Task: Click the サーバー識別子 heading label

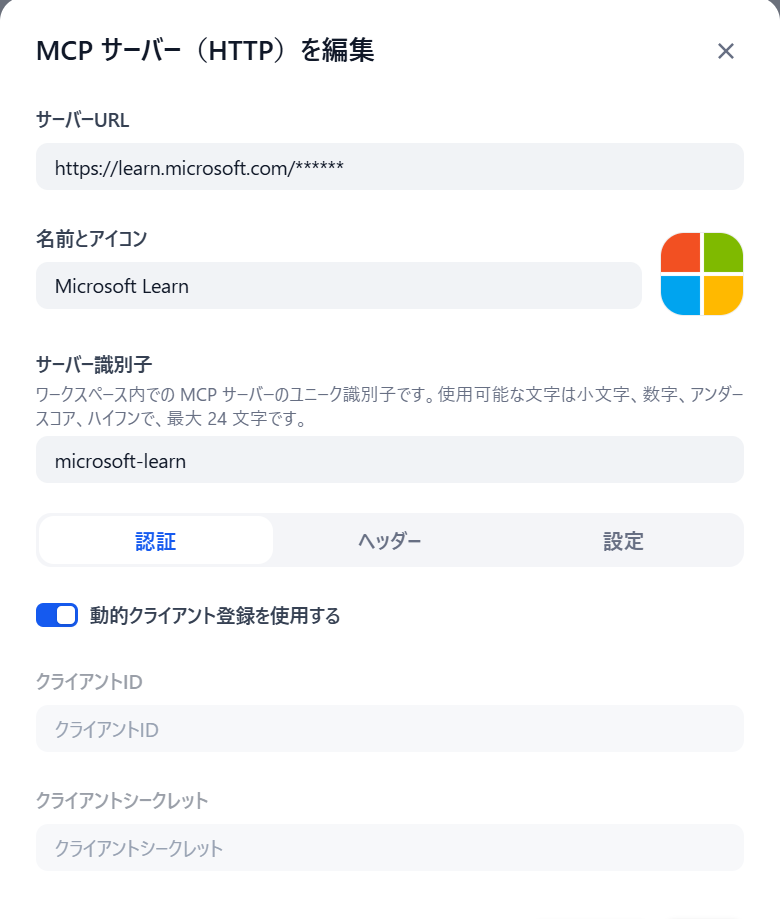Action: click(93, 363)
